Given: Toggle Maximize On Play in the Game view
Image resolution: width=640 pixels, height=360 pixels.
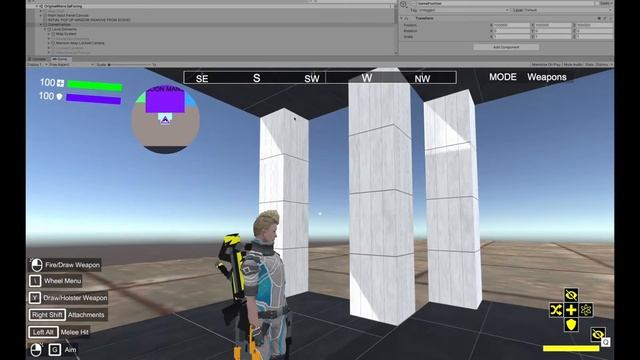Looking at the screenshot, I should (x=546, y=64).
